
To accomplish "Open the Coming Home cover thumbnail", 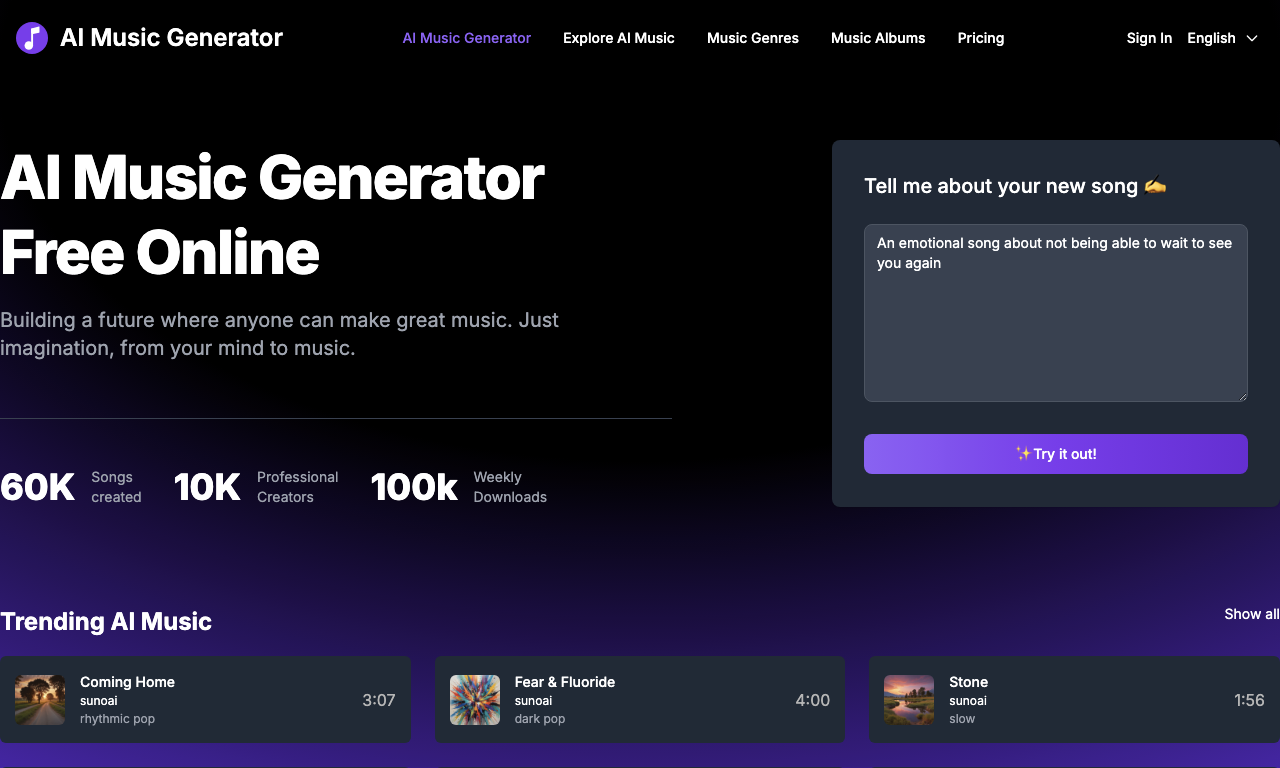I will click(x=40, y=700).
